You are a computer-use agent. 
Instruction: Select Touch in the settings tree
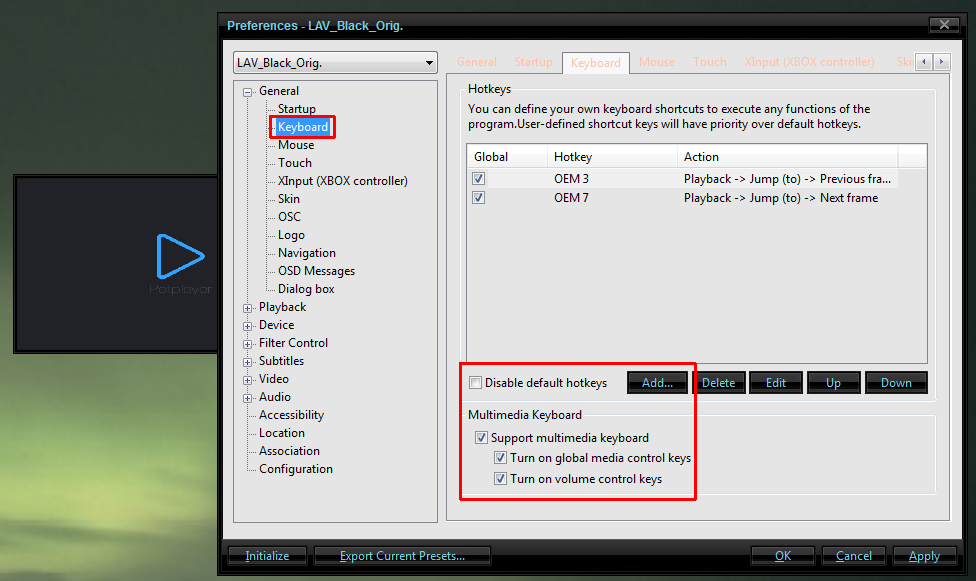(294, 163)
